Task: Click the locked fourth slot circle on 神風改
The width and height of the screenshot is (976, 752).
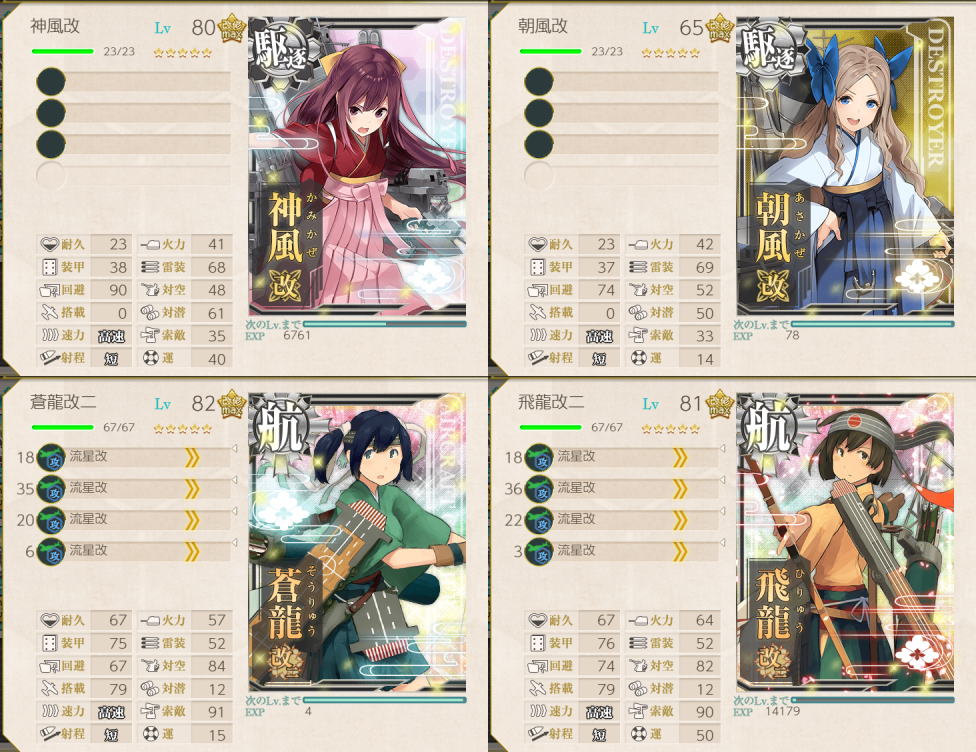Action: click(51, 176)
